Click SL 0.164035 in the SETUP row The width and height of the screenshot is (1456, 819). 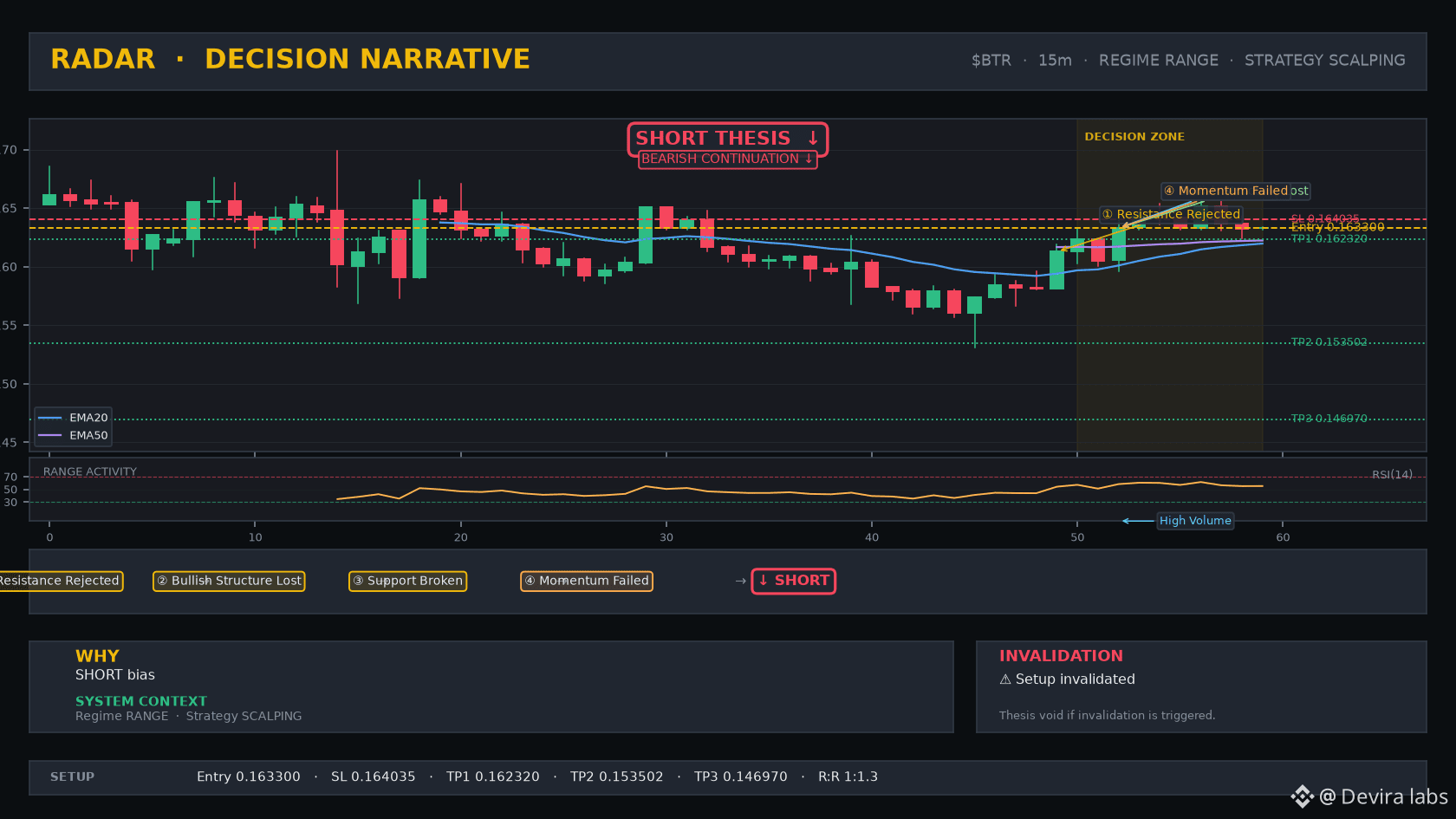click(x=374, y=777)
